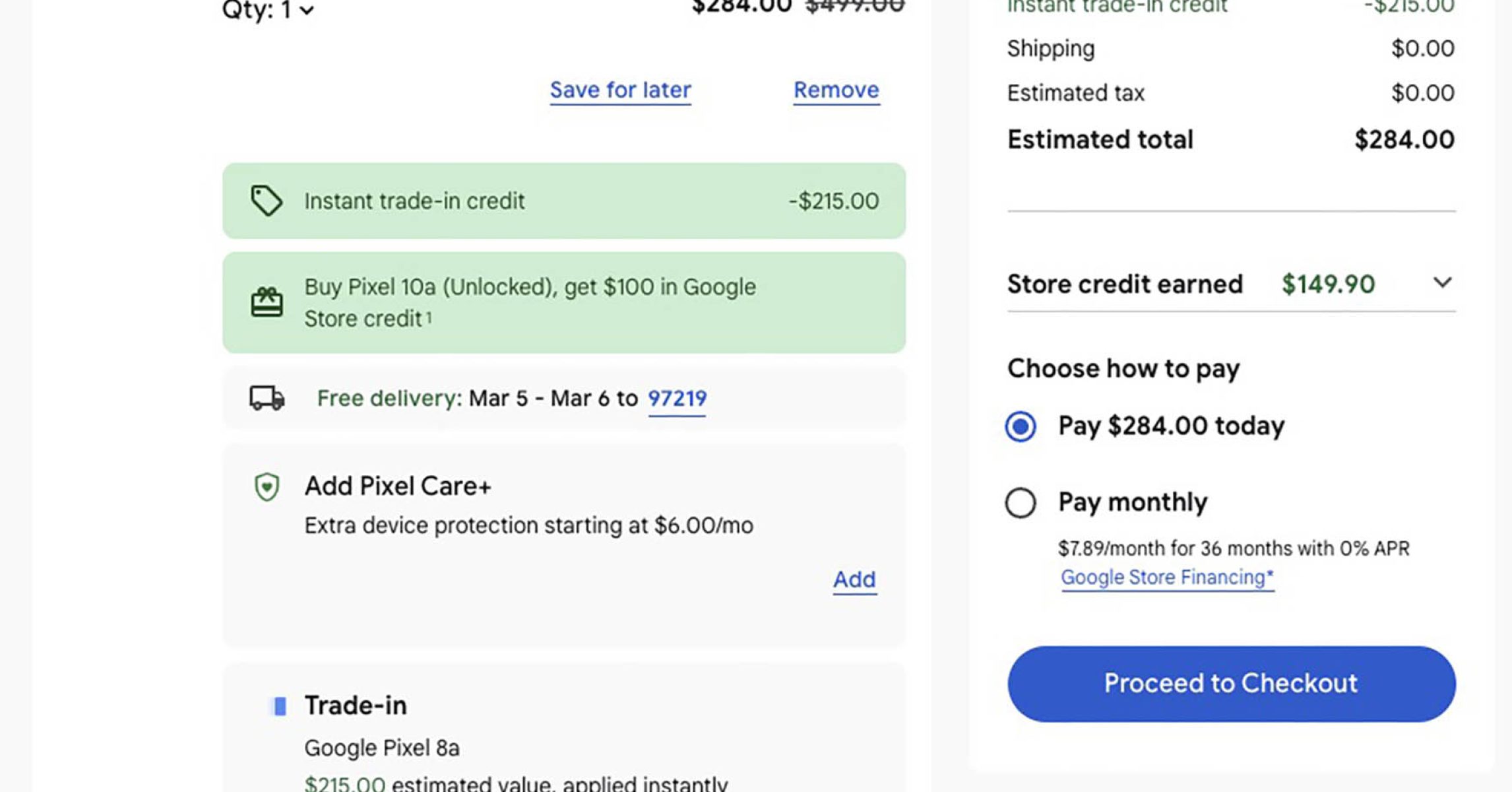1512x792 pixels.
Task: Select the Pay $284.00 today option
Action: click(x=1021, y=426)
